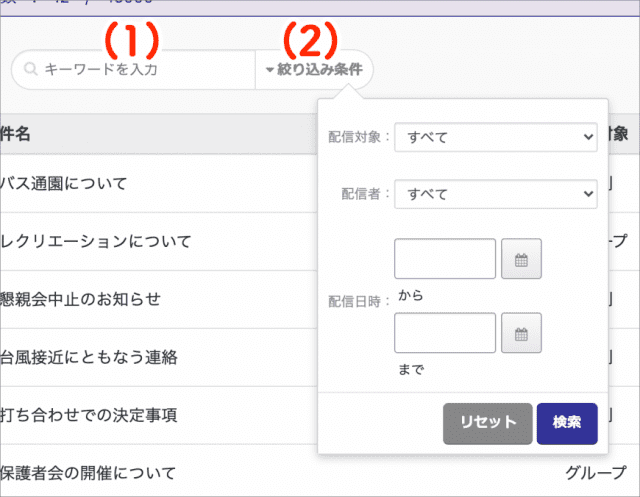
Task: Click the start date input (から)
Action: click(x=445, y=259)
